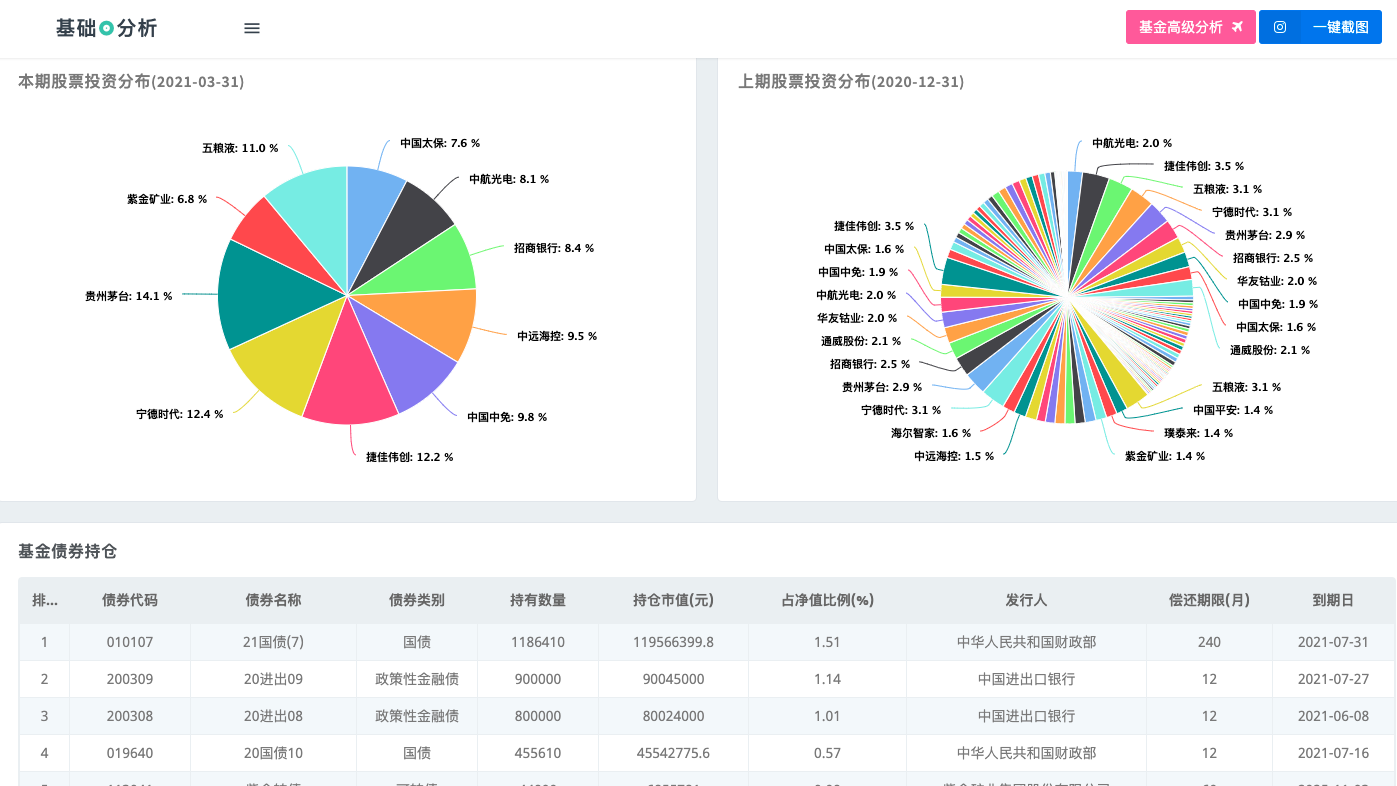Click the label 招商银行: 8.4 %

554,248
